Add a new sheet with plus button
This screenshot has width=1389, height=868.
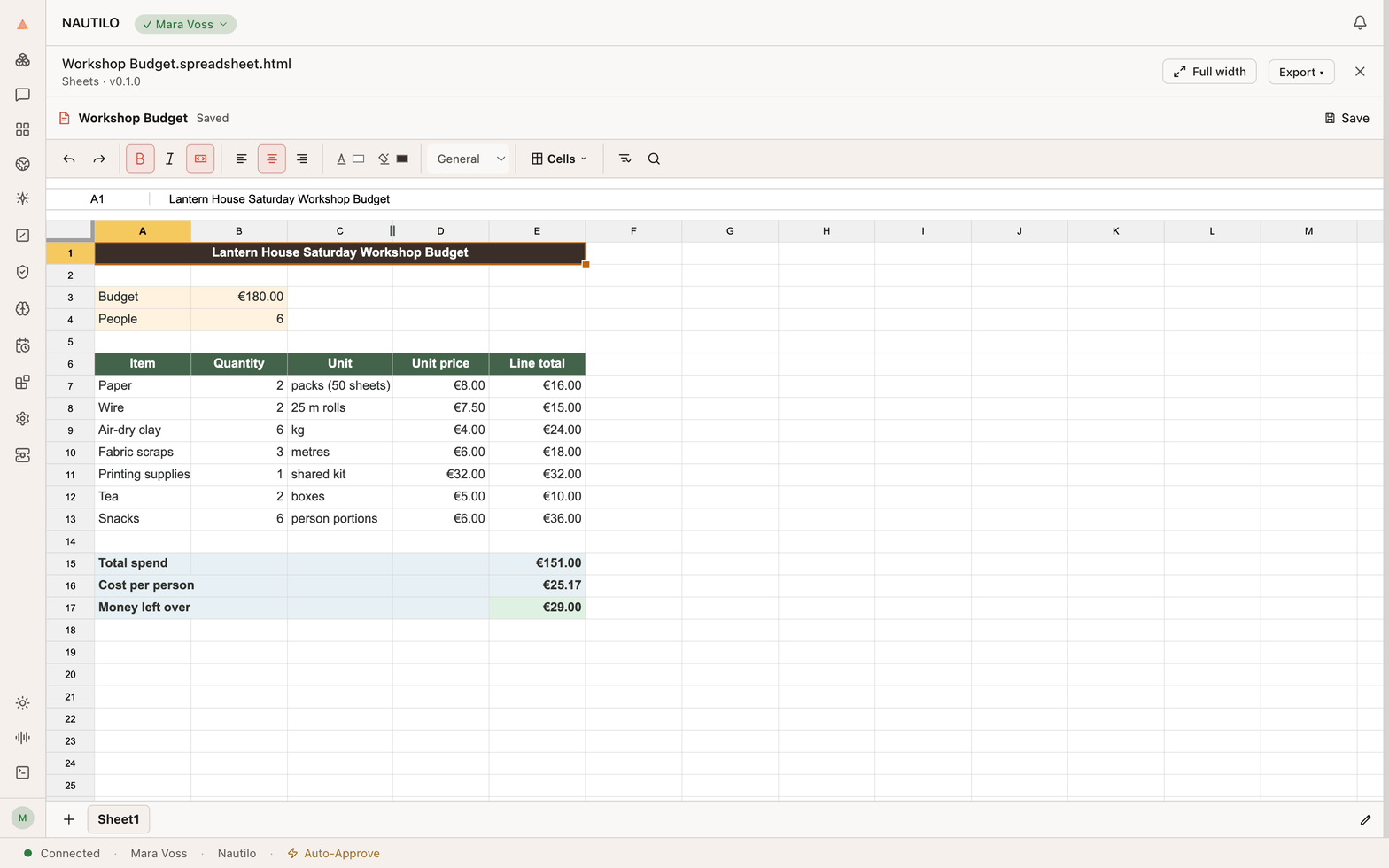click(x=68, y=819)
